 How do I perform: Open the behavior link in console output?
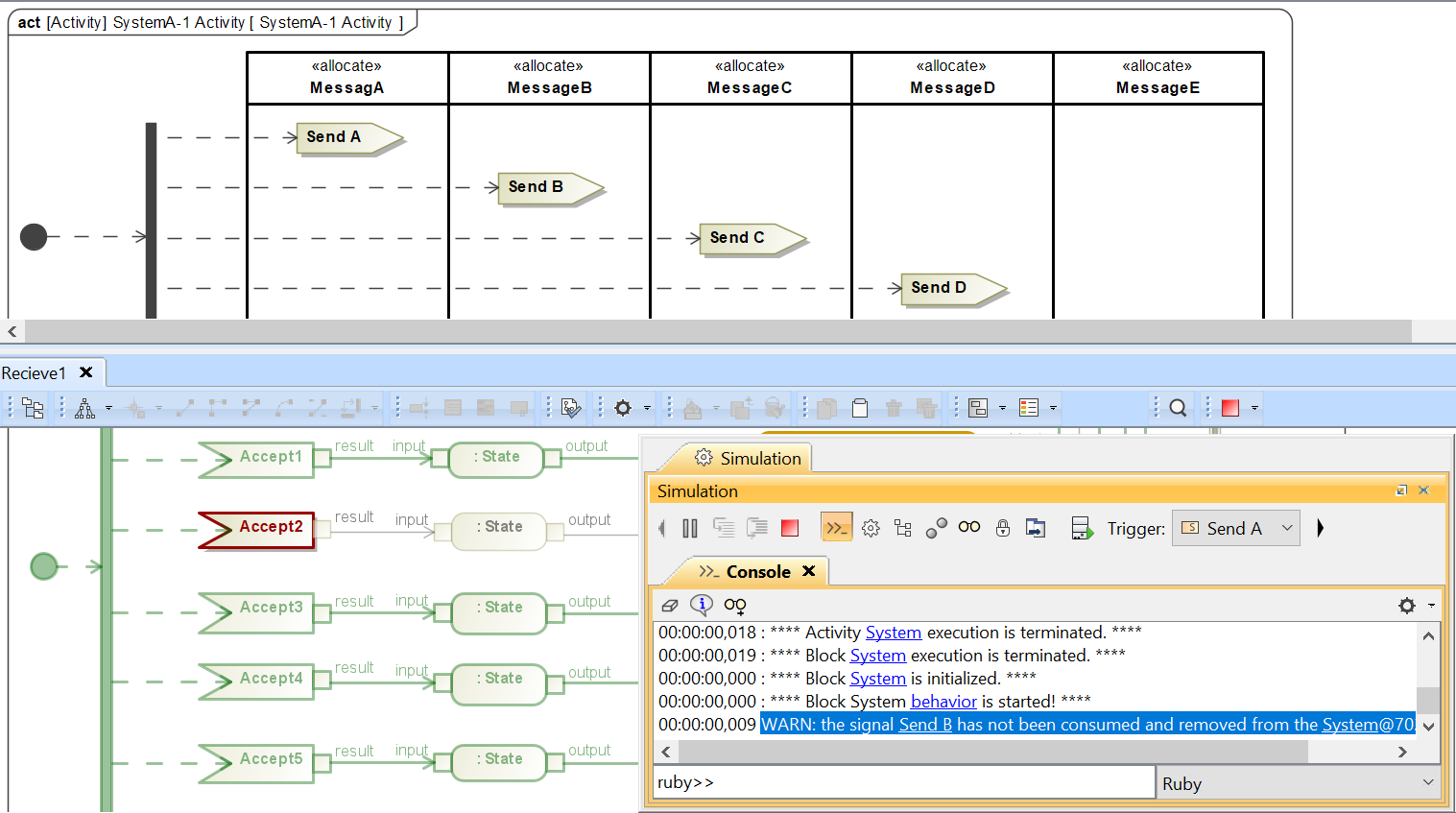tap(943, 702)
